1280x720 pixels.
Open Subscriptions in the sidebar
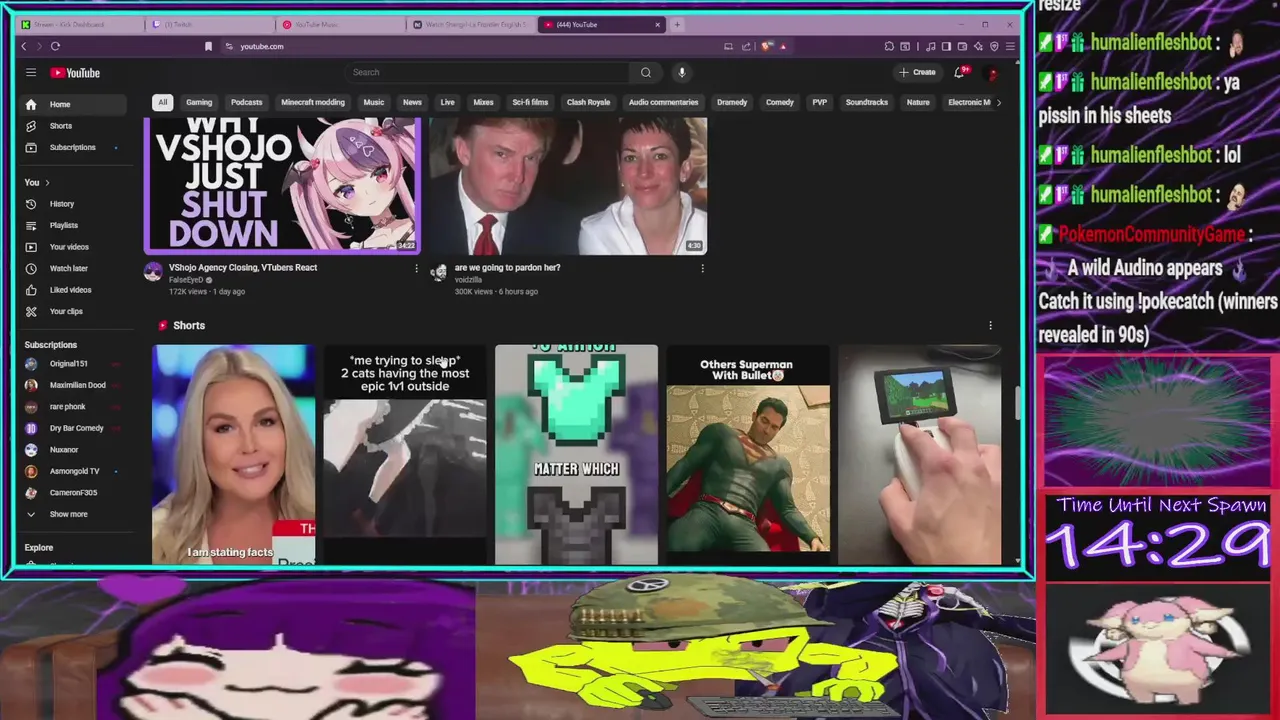click(75, 147)
